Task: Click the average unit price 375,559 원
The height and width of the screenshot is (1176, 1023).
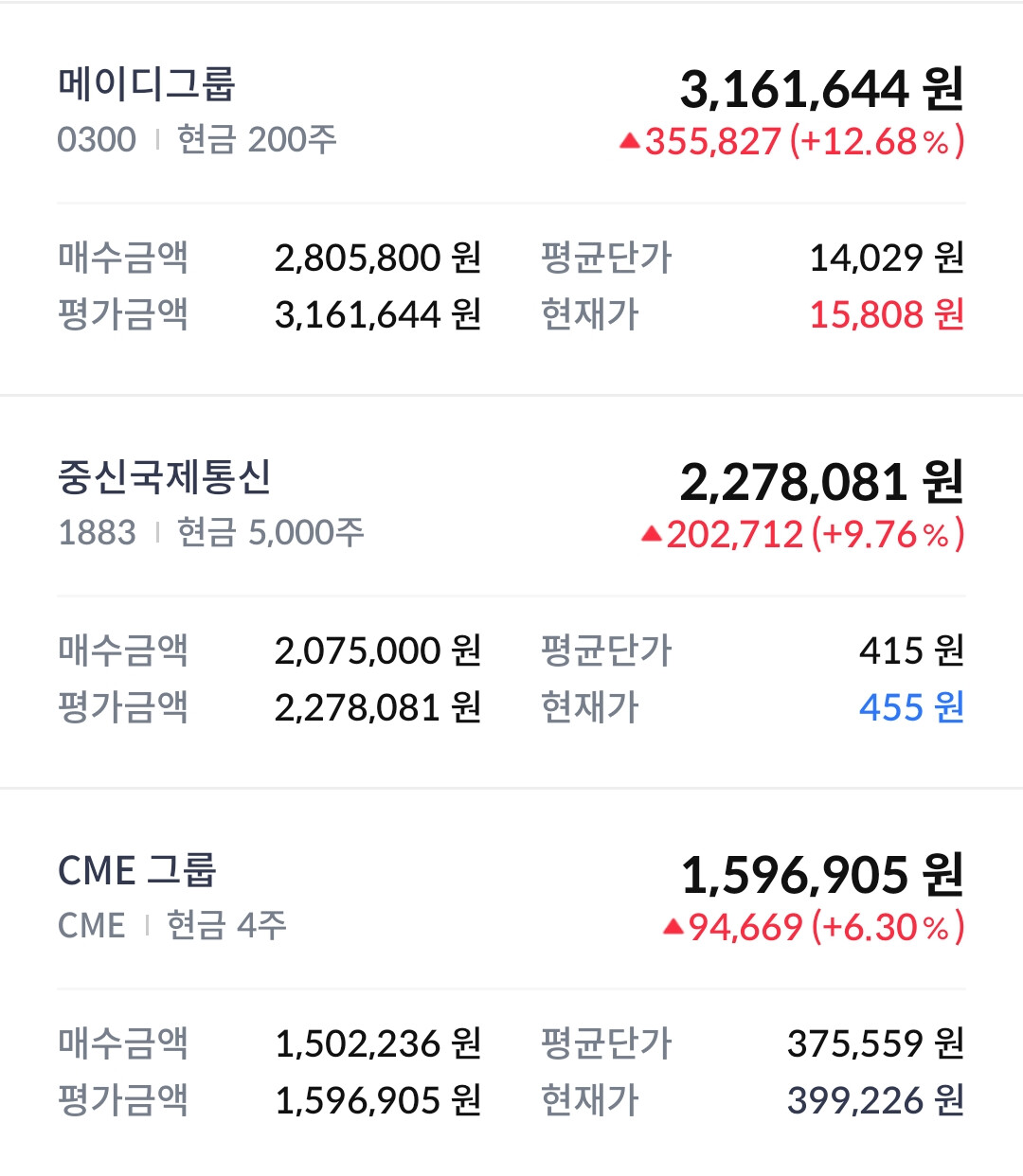Action: point(875,1043)
